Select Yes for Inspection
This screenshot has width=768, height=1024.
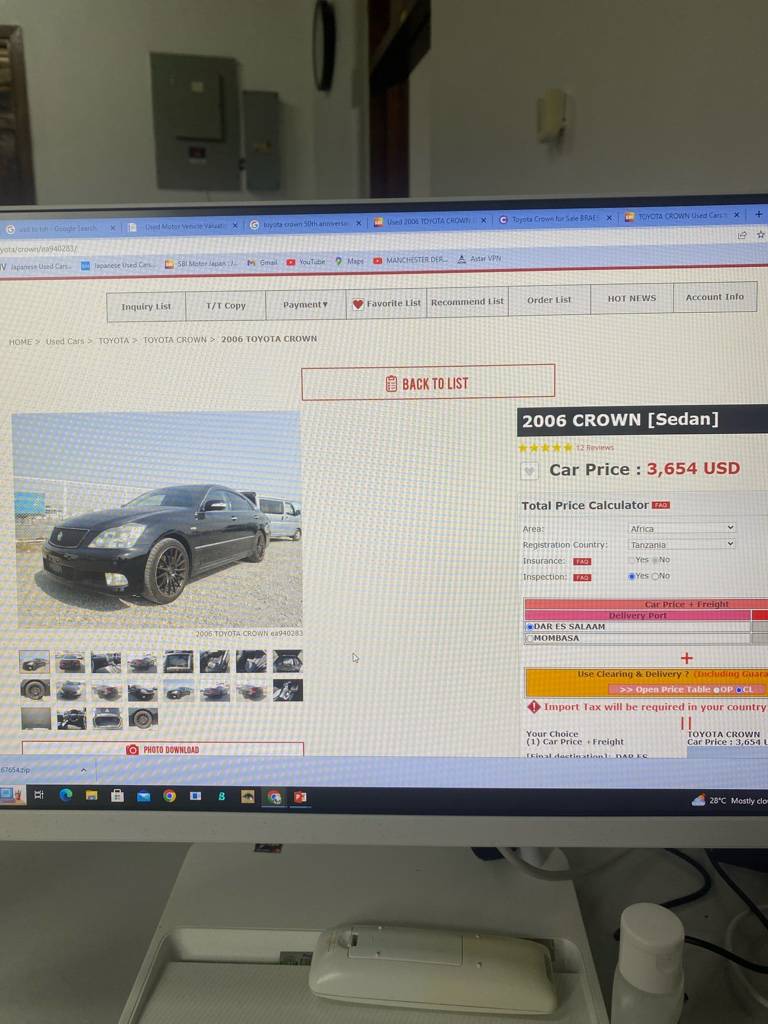point(632,577)
